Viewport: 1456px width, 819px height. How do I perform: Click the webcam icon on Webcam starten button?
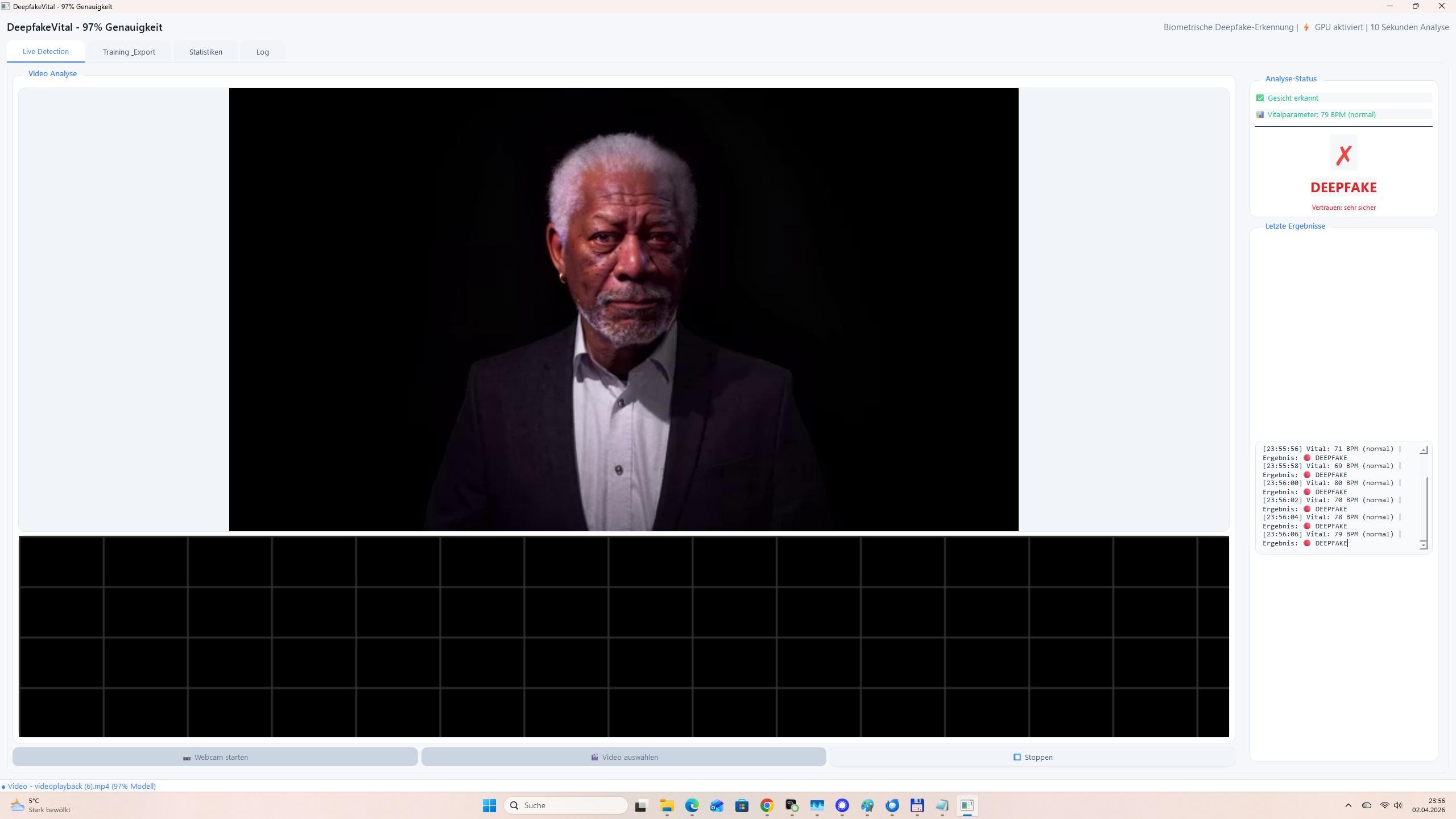click(186, 756)
